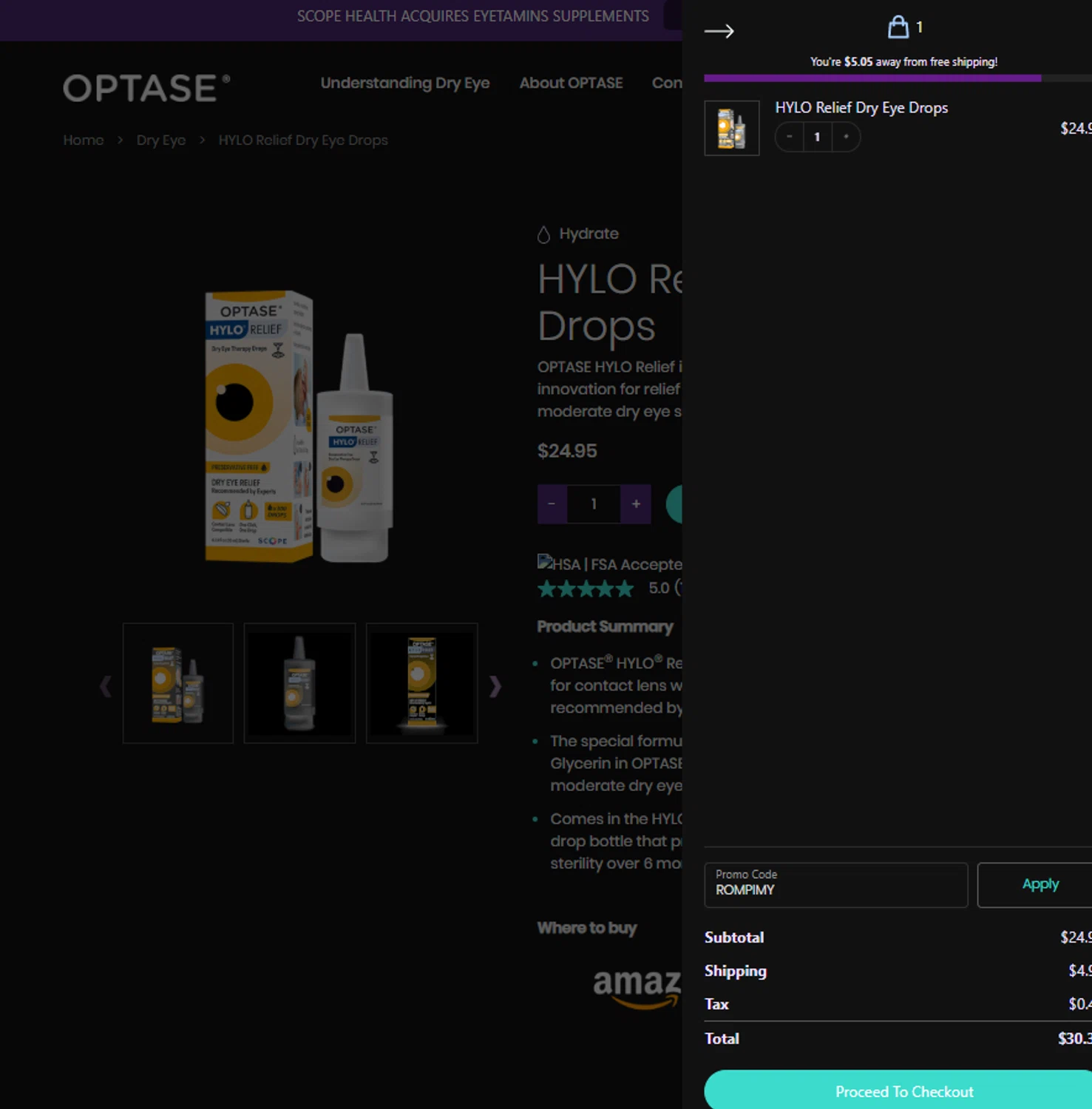Image resolution: width=1092 pixels, height=1109 pixels.
Task: Select third thumbnail showing box only
Action: [x=421, y=683]
